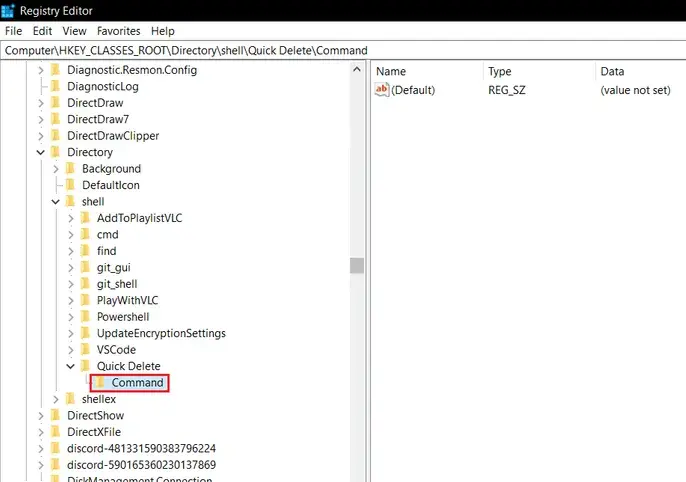686x482 pixels.
Task: Expand the cmd key
Action: point(71,235)
